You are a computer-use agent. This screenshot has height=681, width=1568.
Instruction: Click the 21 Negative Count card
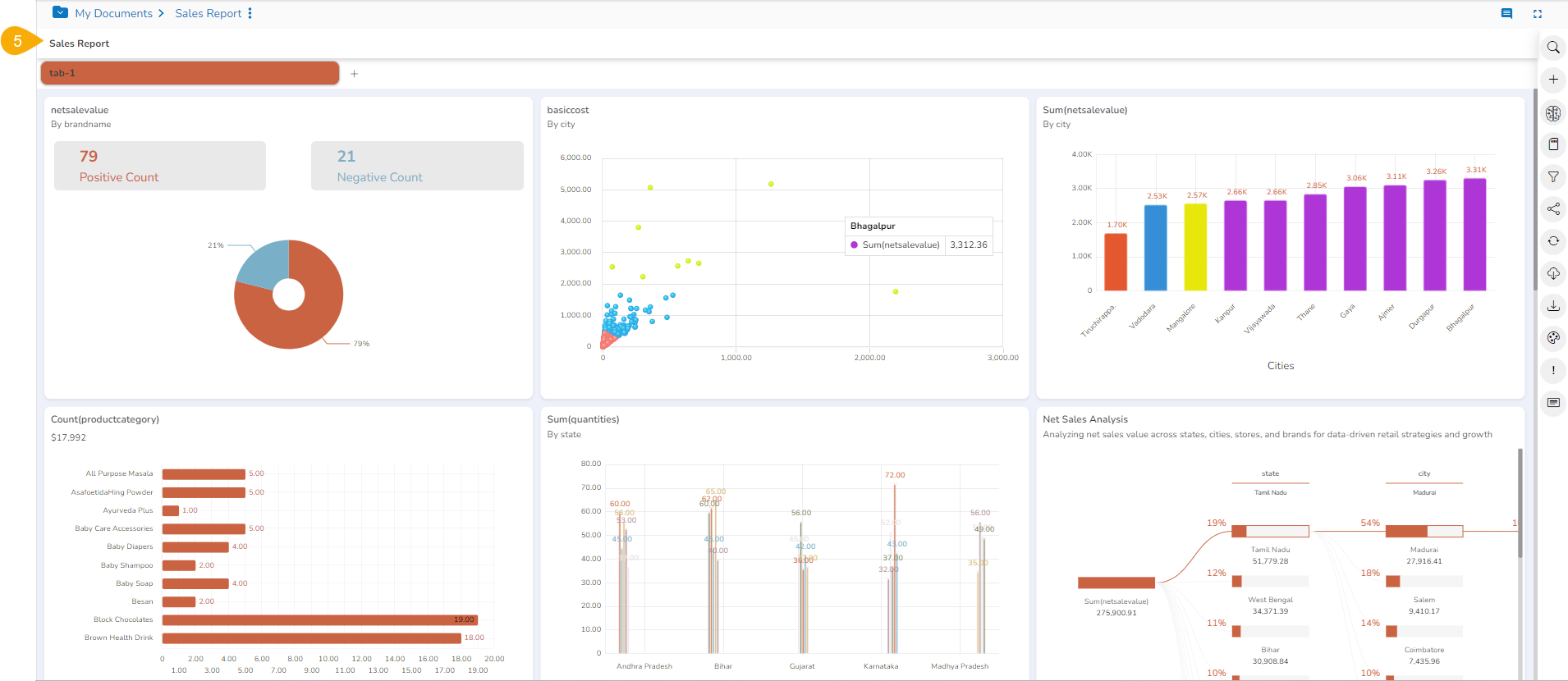(417, 166)
